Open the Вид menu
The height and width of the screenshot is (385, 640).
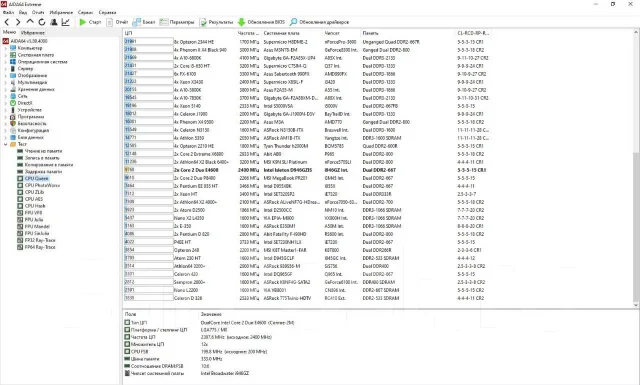coord(23,12)
